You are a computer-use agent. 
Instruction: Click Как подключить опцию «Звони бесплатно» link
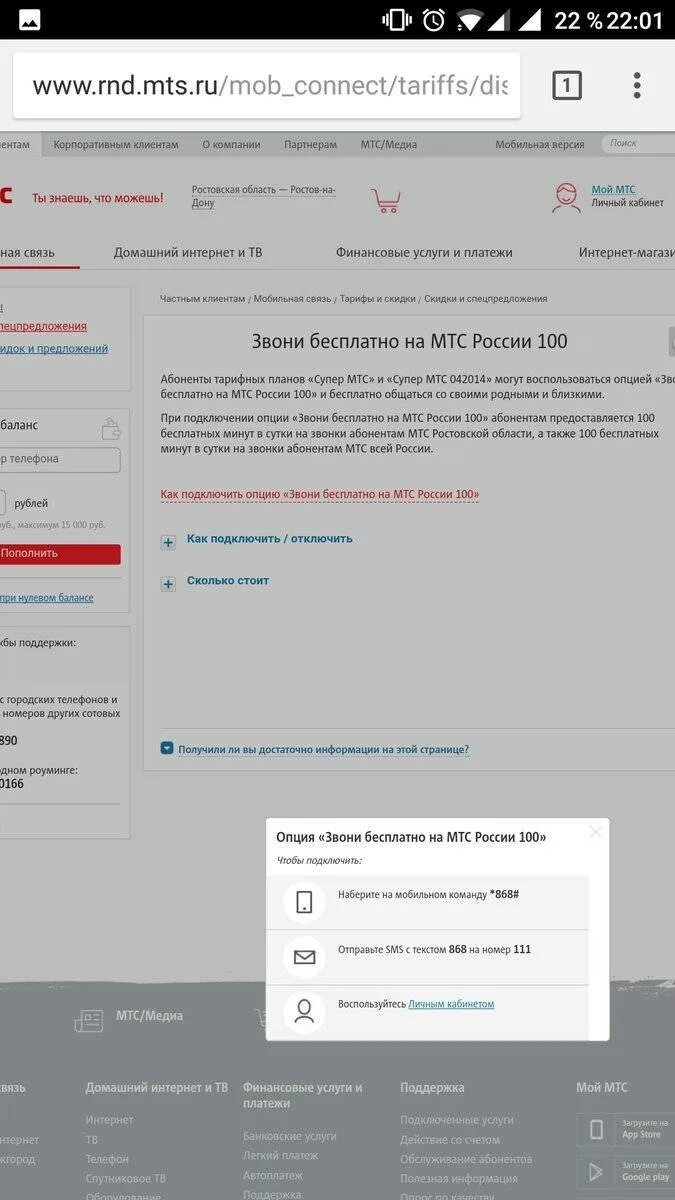pyautogui.click(x=320, y=494)
